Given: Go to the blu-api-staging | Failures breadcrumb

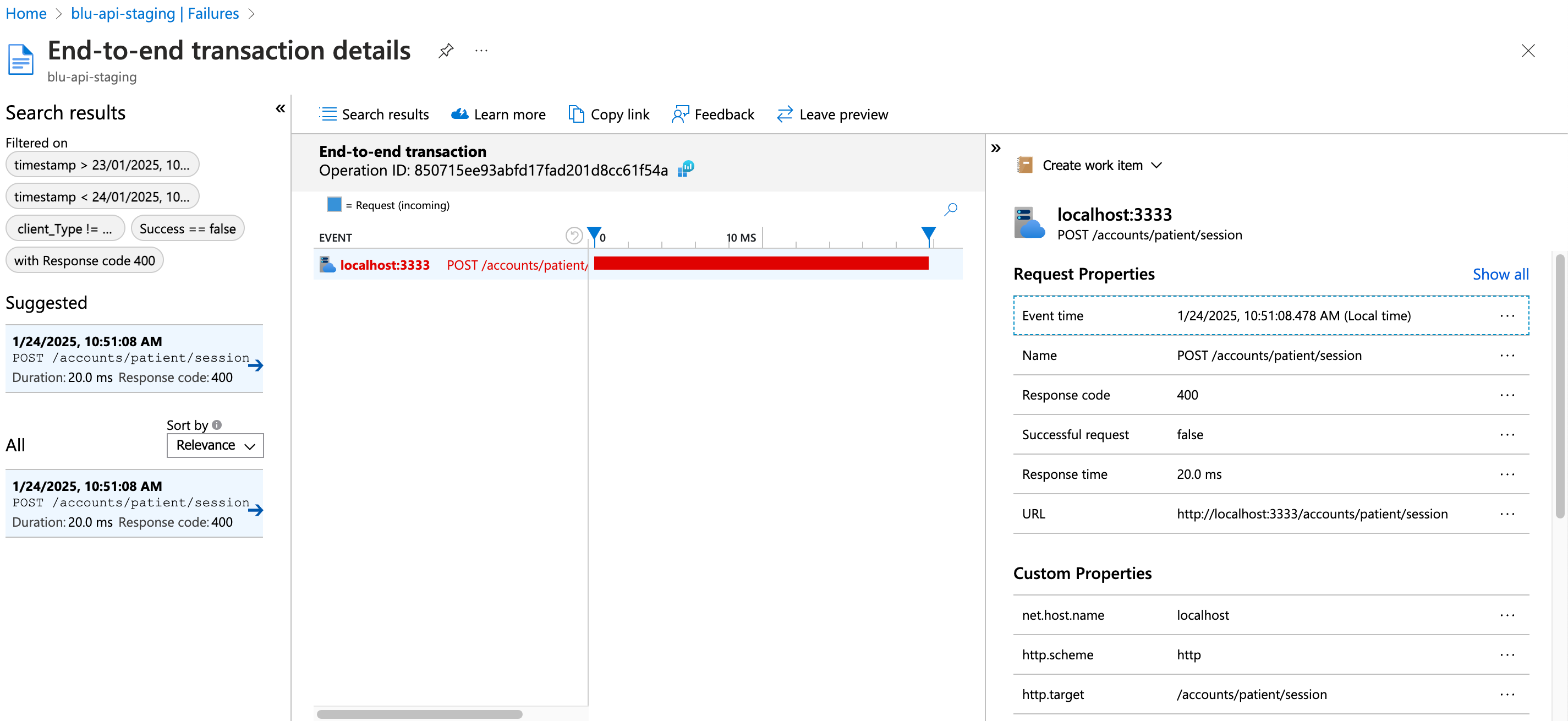Looking at the screenshot, I should tap(155, 13).
